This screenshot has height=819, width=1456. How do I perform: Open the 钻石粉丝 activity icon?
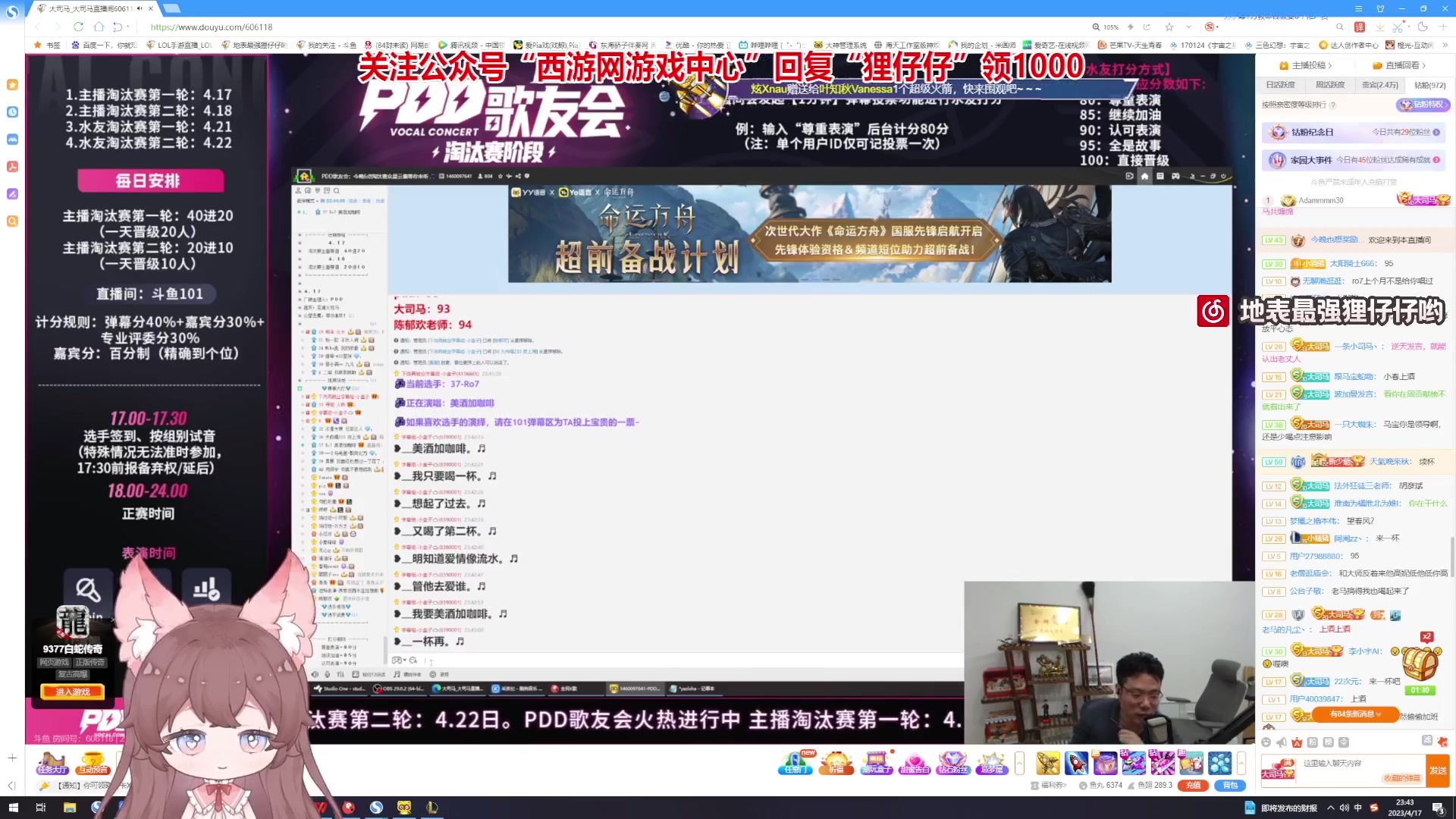pyautogui.click(x=953, y=762)
